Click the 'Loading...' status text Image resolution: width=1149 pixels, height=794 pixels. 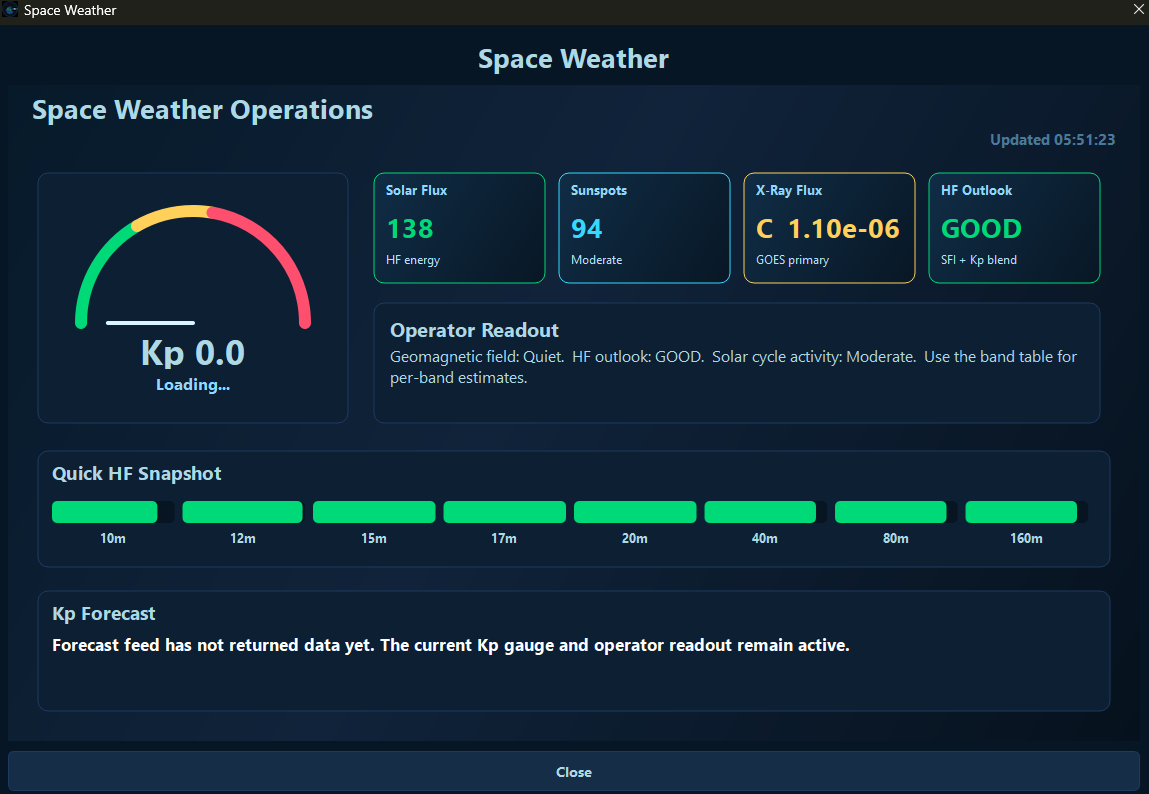(193, 385)
